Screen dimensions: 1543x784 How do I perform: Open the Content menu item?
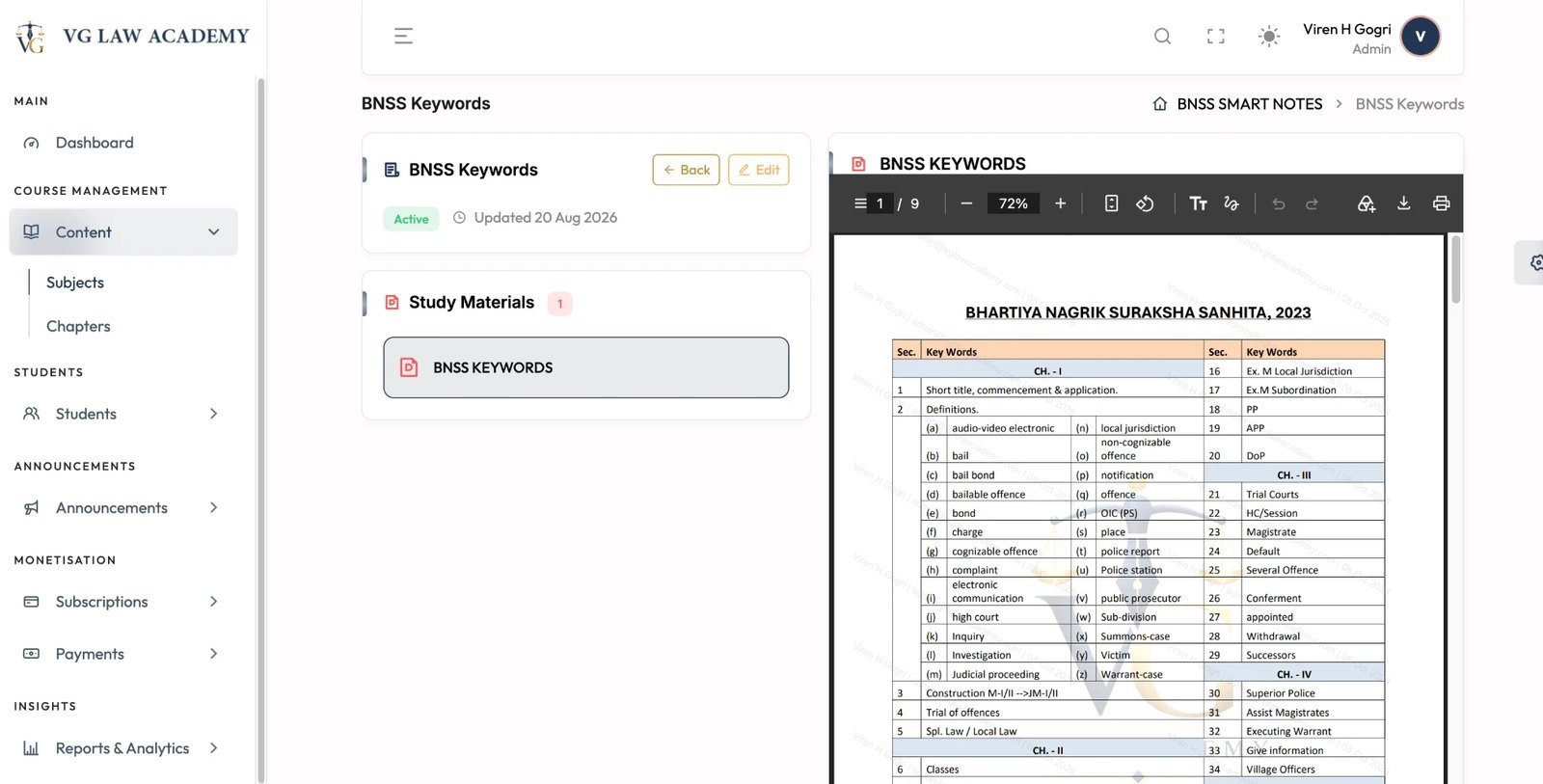[123, 232]
